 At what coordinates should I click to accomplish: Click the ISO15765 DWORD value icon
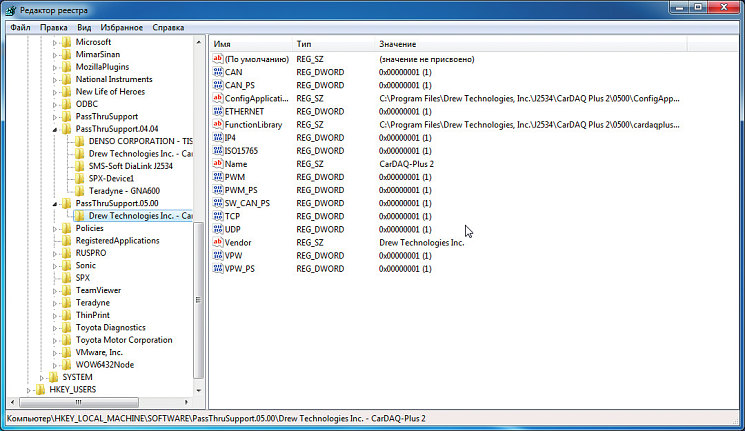click(218, 150)
